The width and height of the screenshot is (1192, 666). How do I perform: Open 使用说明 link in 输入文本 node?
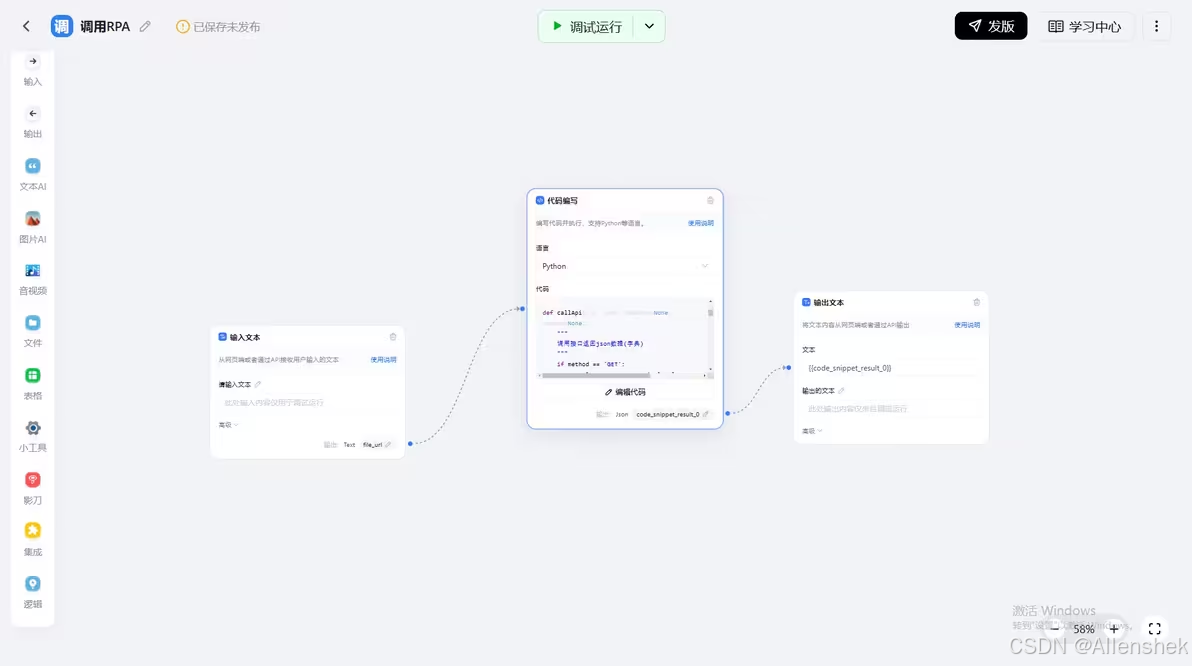click(383, 360)
